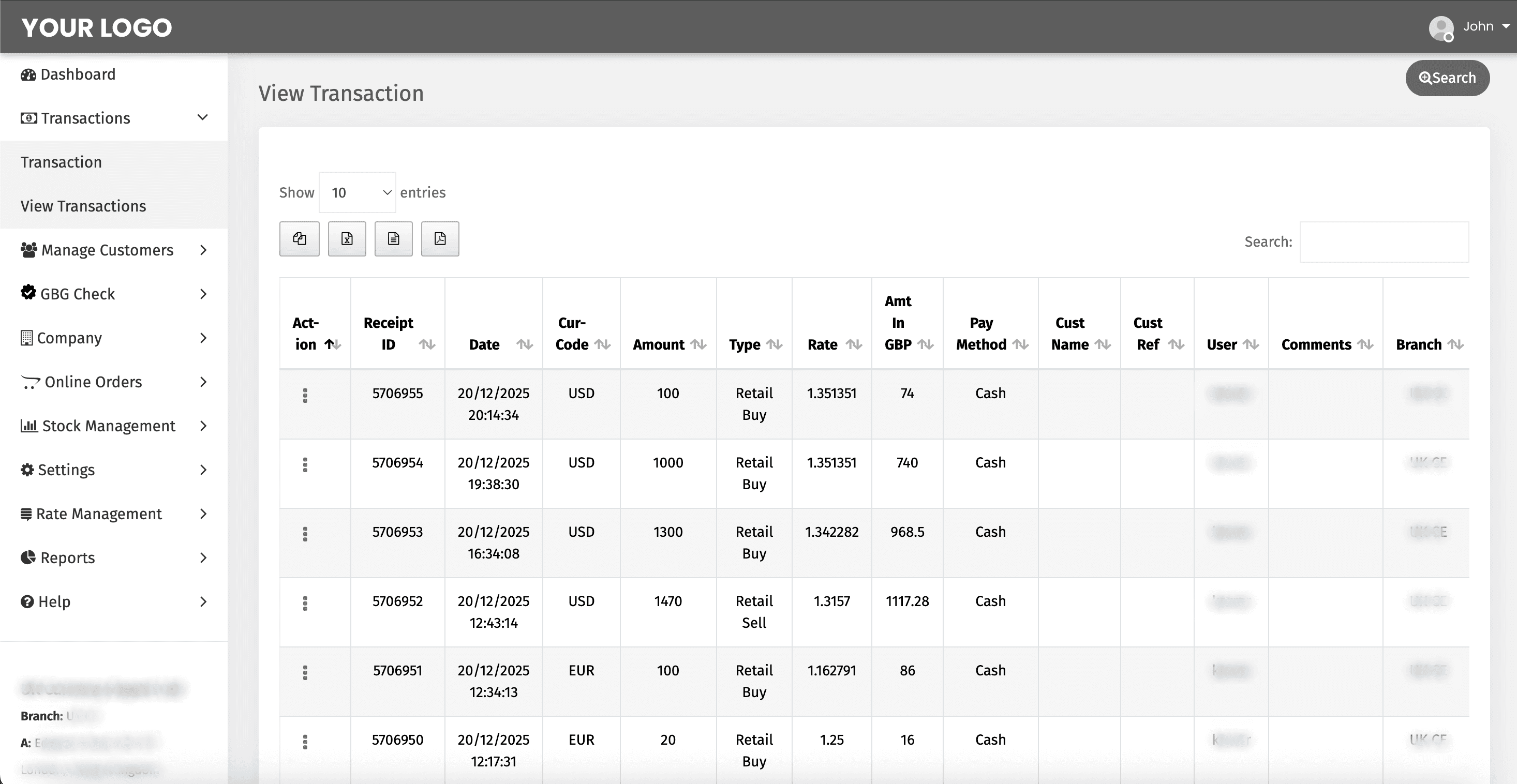Export table as CSV file
This screenshot has height=784, width=1517.
[x=393, y=238]
